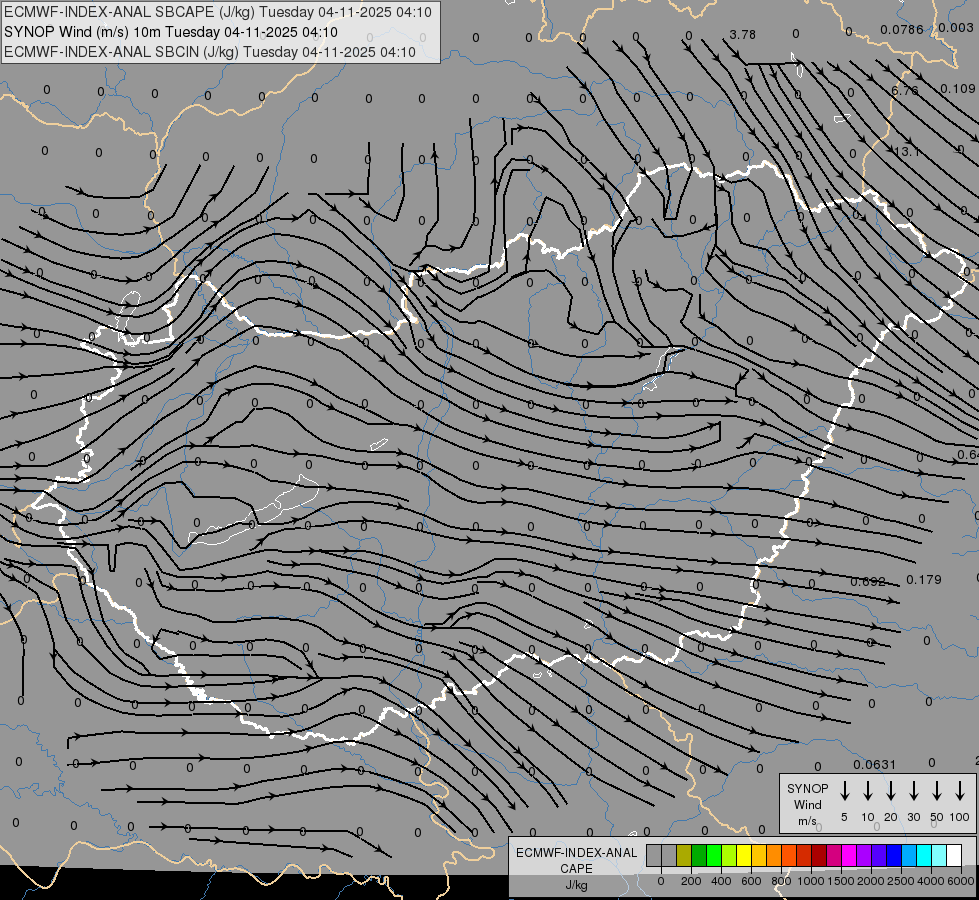979x900 pixels.
Task: Pick the pure blue CAPE legend swatch
Action: click(893, 855)
